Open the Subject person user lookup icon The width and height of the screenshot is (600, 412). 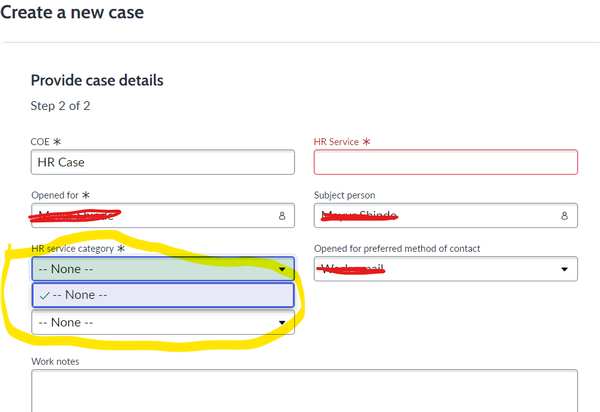click(x=564, y=216)
